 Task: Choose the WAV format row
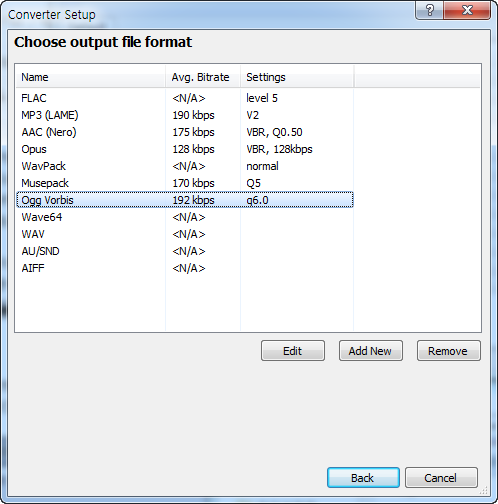185,234
